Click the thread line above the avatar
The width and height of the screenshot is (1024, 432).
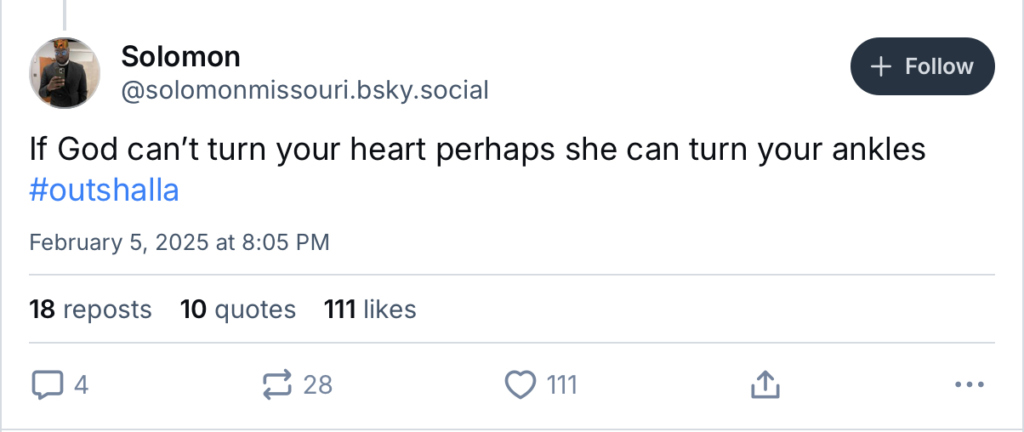[x=66, y=14]
